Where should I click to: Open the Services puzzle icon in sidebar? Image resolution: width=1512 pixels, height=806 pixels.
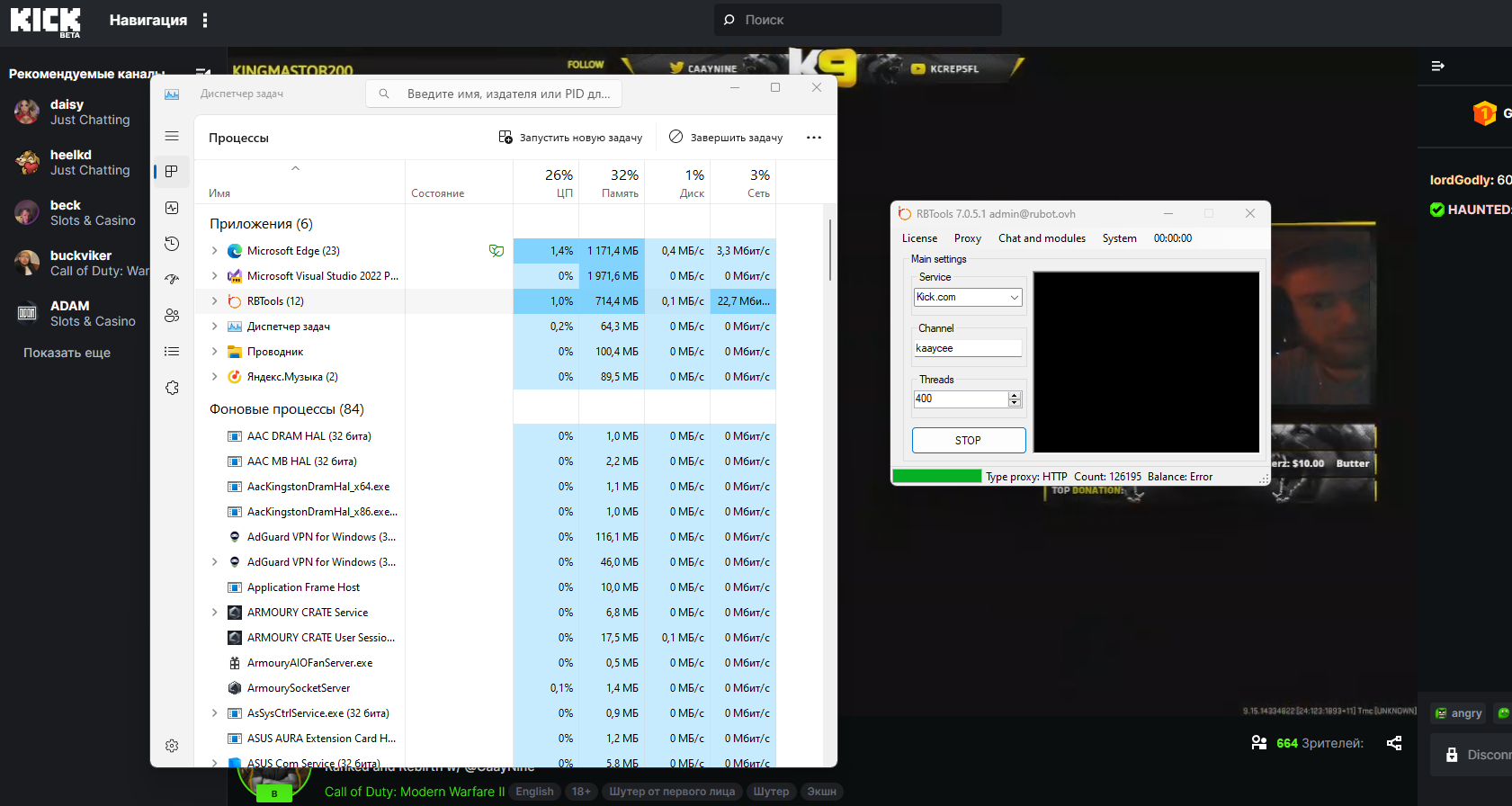(x=172, y=388)
